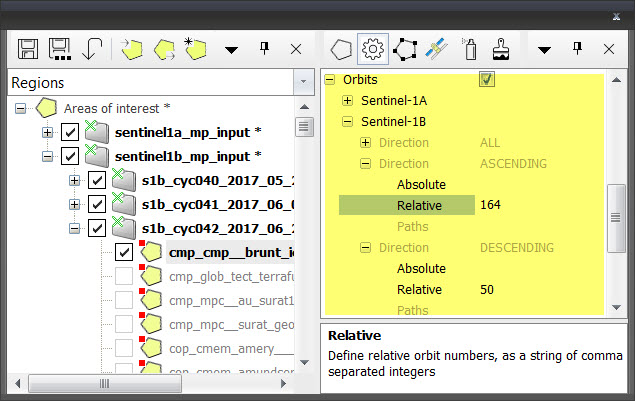Click the new region polygon with star icon

[x=195, y=48]
